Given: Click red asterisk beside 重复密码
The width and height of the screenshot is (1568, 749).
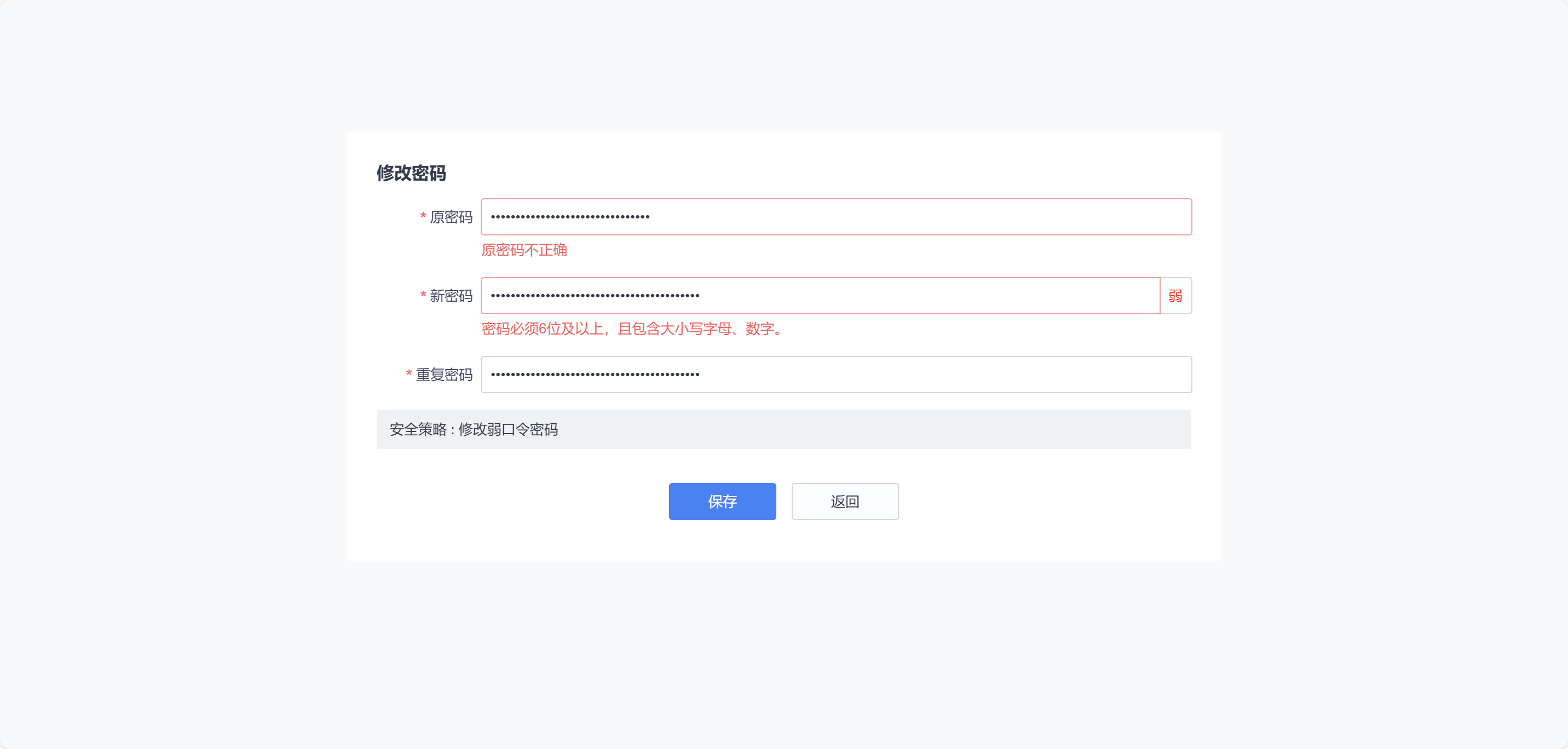Looking at the screenshot, I should tap(408, 373).
